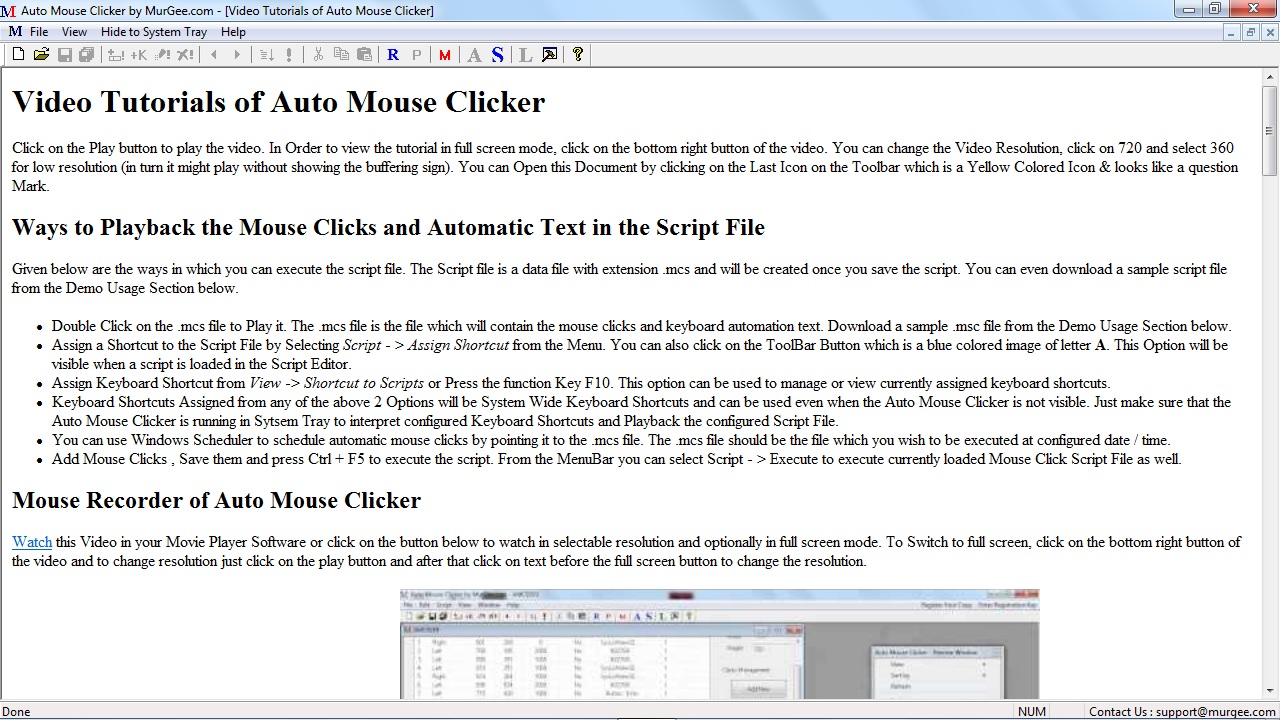The height and width of the screenshot is (720, 1280).
Task: Click the vertical scrollbar up arrow
Action: coord(1270,76)
